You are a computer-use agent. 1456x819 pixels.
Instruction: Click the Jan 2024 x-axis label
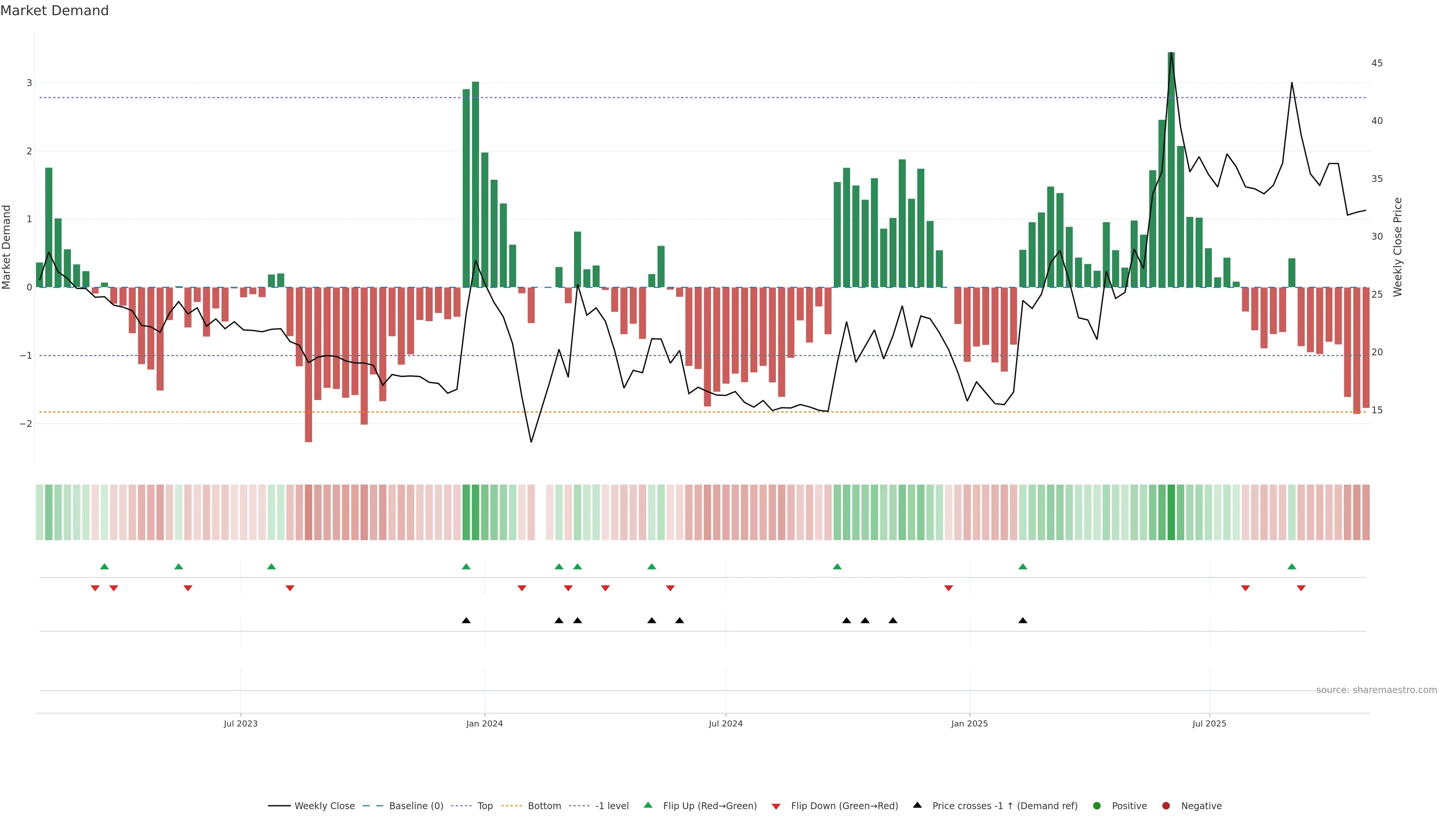pyautogui.click(x=485, y=723)
